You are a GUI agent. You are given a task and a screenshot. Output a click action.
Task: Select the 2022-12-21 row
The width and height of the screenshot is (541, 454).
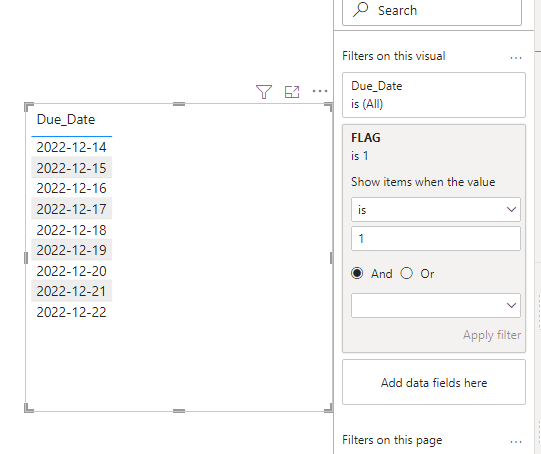coord(71,291)
